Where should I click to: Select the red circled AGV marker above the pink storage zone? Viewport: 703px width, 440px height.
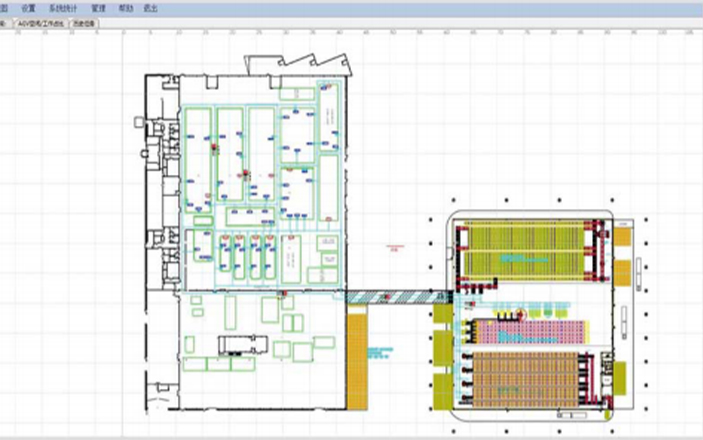[520, 314]
